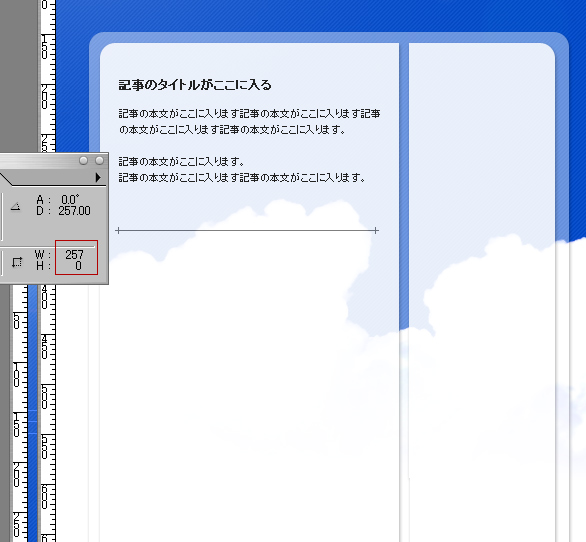This screenshot has width=586, height=542.
Task: Click the Info panel minimize round button
Action: point(83,160)
